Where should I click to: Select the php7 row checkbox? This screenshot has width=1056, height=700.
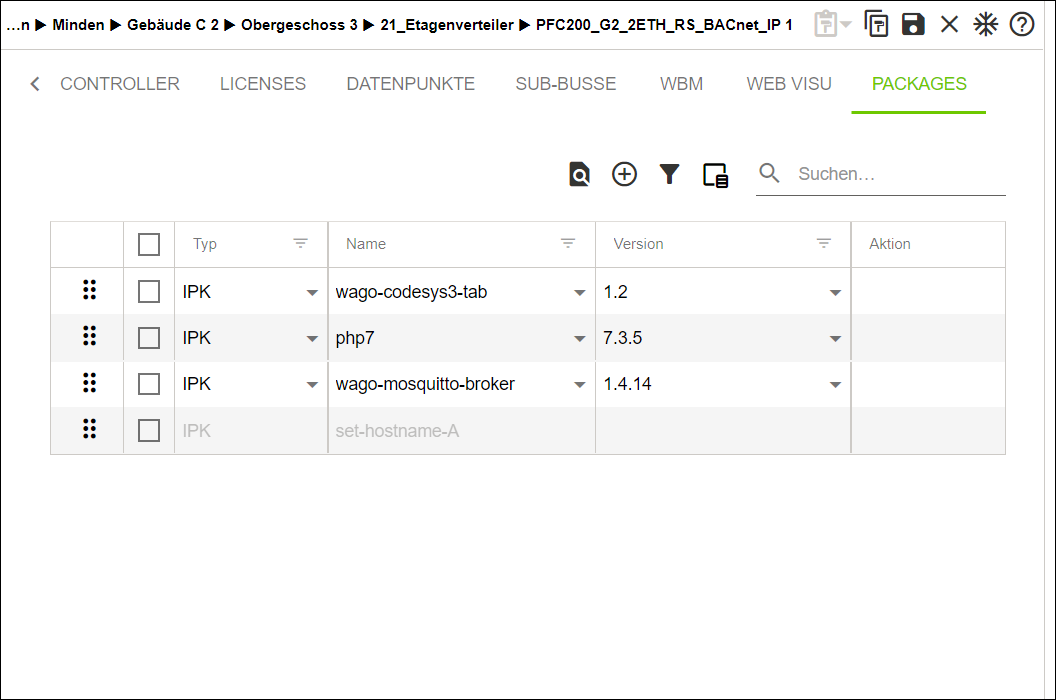pyautogui.click(x=149, y=338)
